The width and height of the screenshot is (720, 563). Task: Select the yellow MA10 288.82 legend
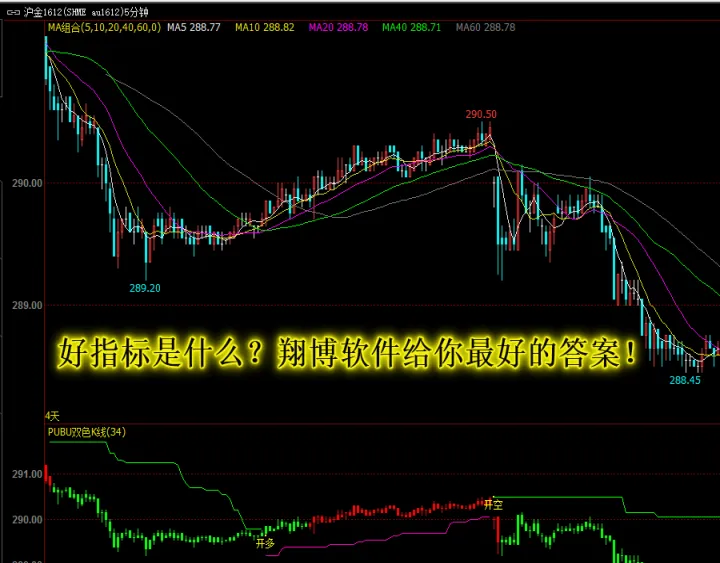click(264, 27)
